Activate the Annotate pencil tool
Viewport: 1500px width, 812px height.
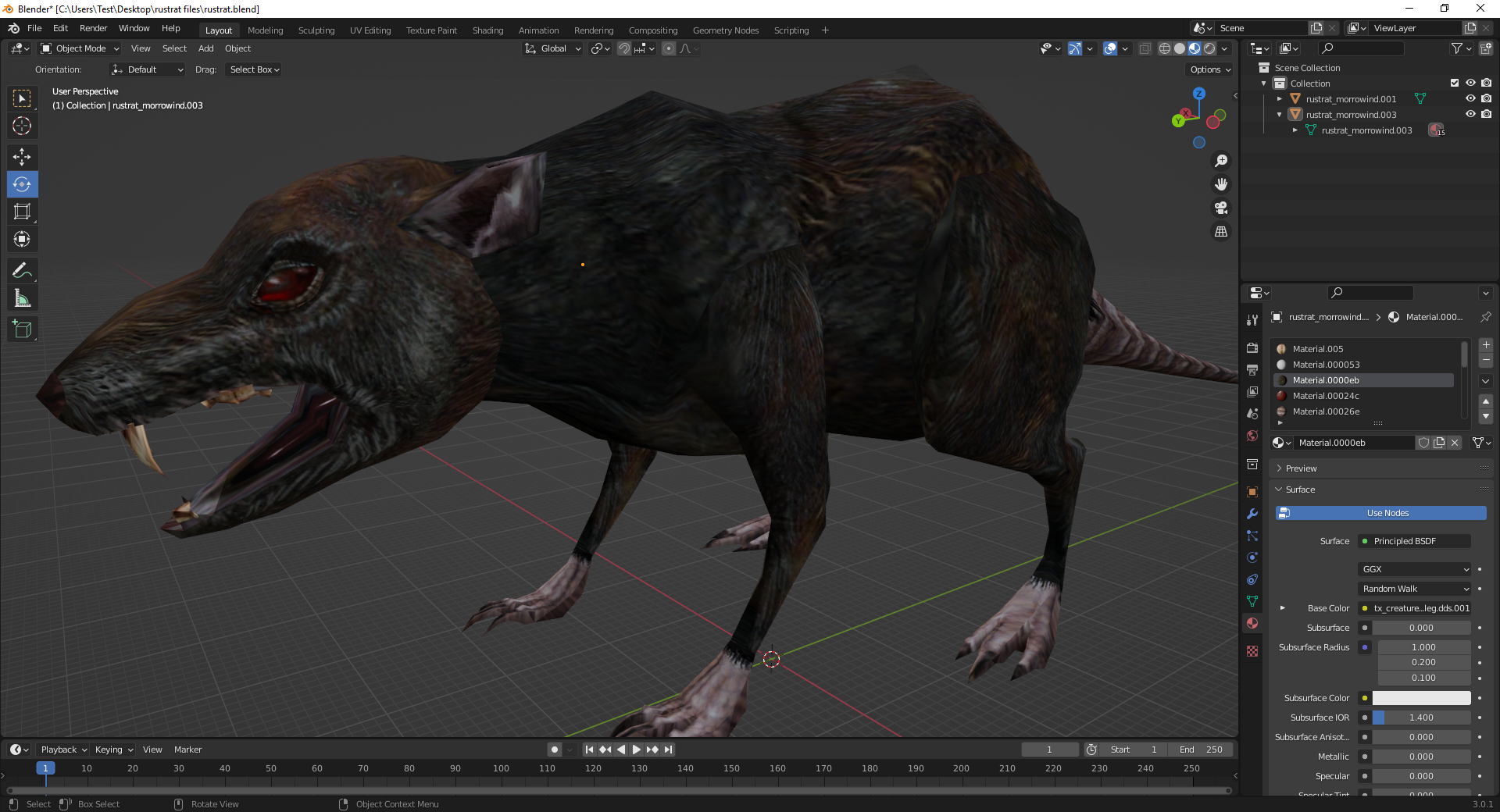pyautogui.click(x=22, y=271)
